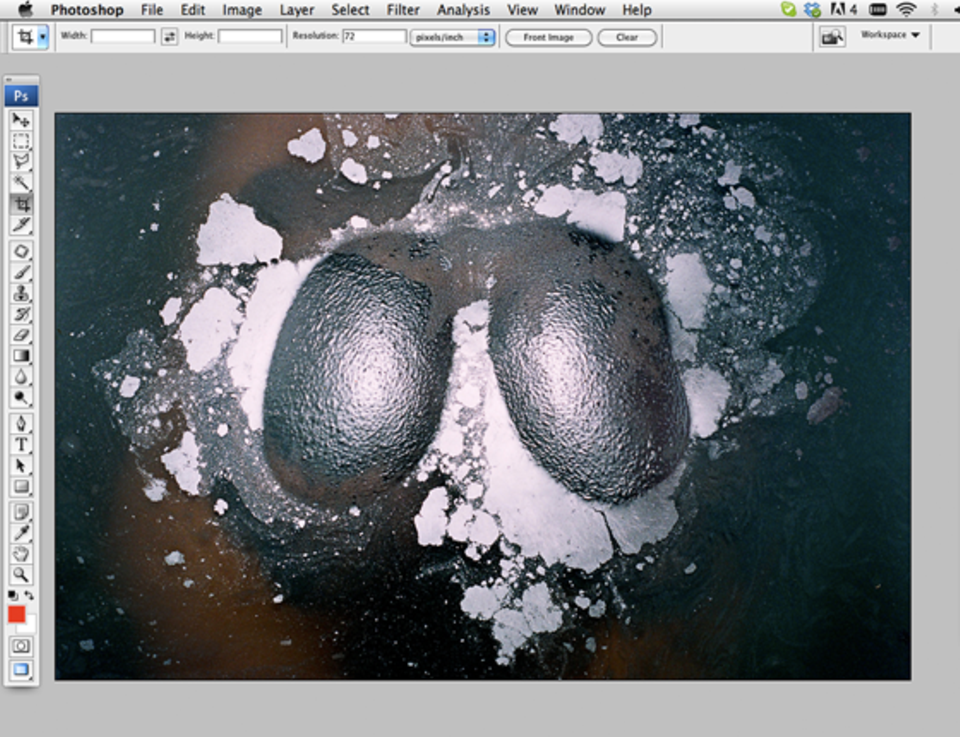Open the Filter menu
The height and width of the screenshot is (737, 960).
403,10
